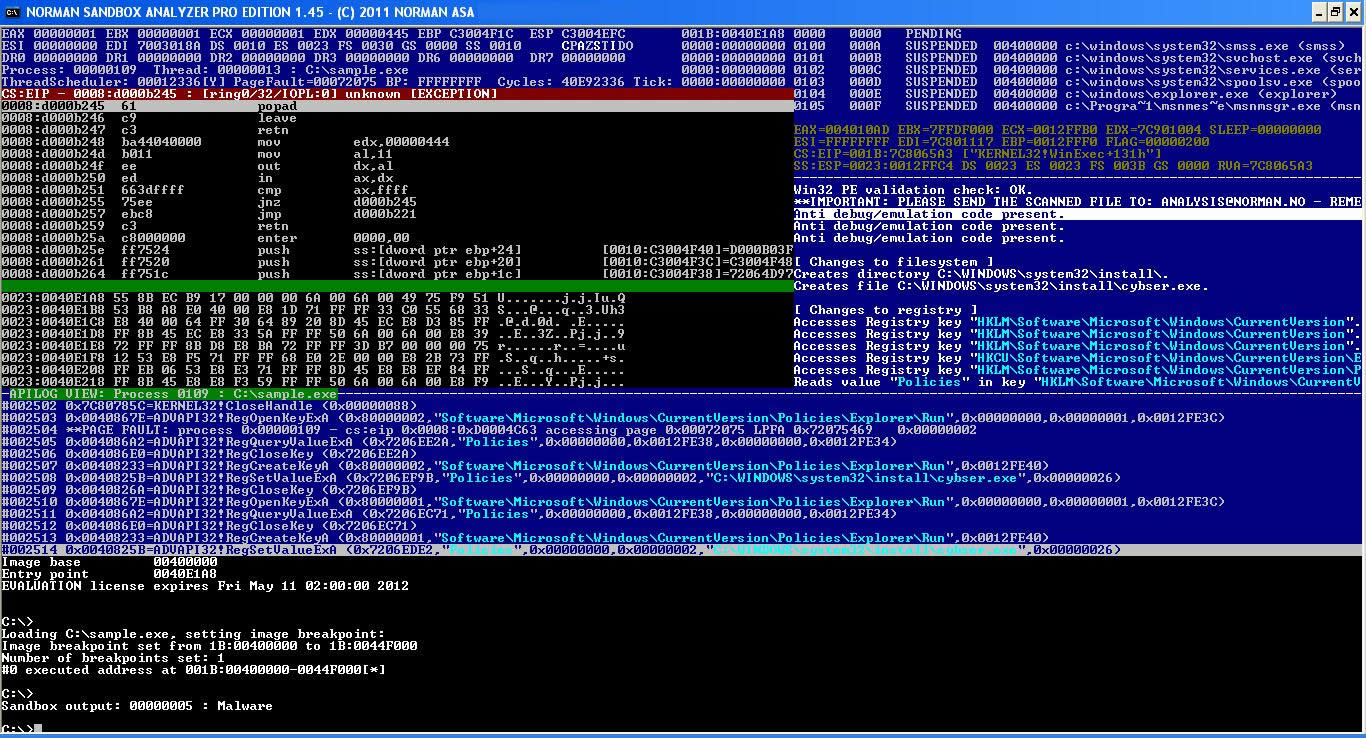Select the 'Reads value "Policies"' registry line
Image resolution: width=1366 pixels, height=738 pixels.
(x=1079, y=382)
